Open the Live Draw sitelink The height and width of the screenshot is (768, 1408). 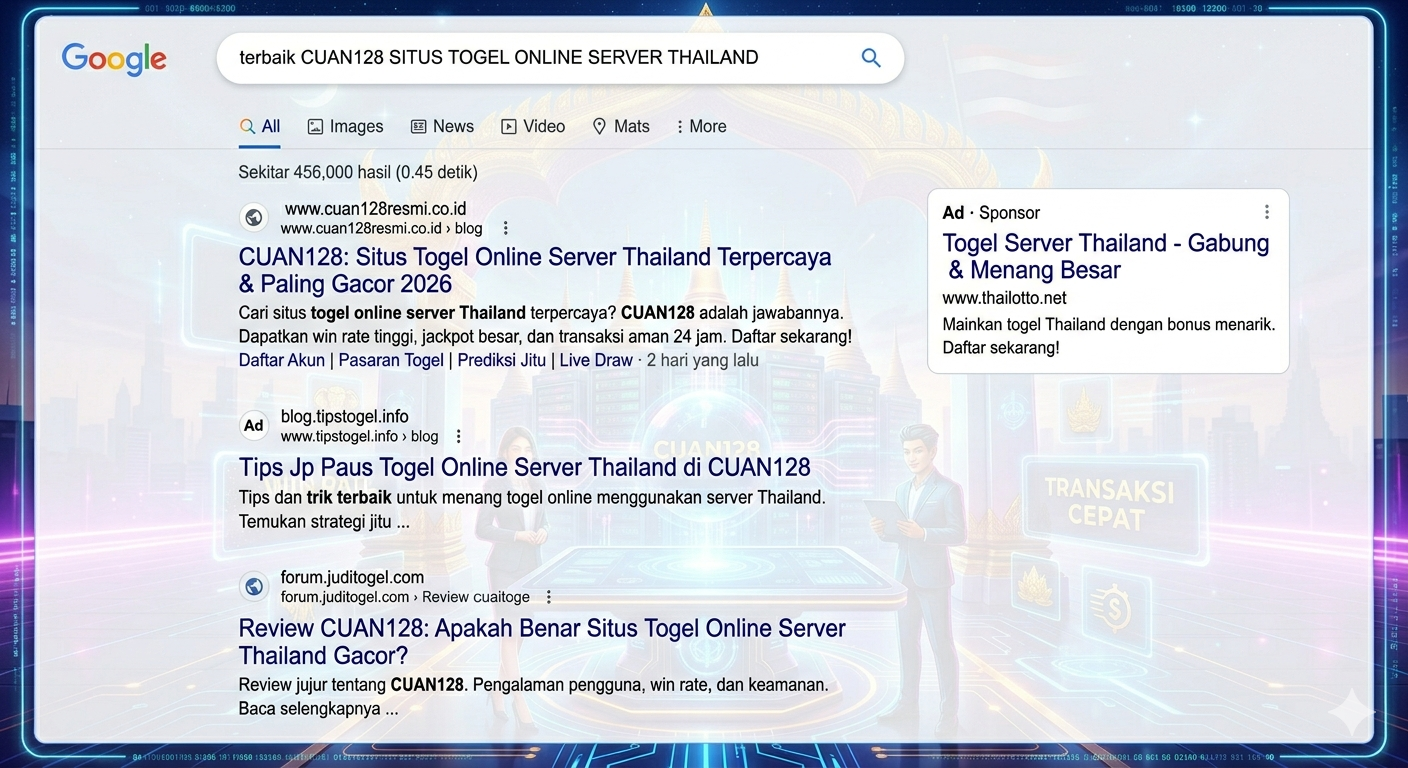coord(596,360)
